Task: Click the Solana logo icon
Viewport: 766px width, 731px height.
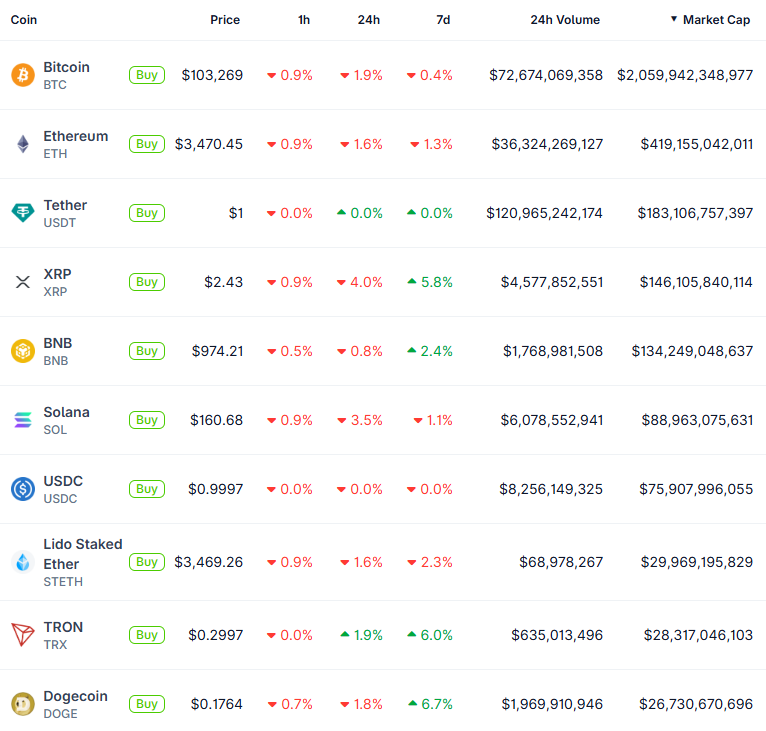Action: point(22,420)
